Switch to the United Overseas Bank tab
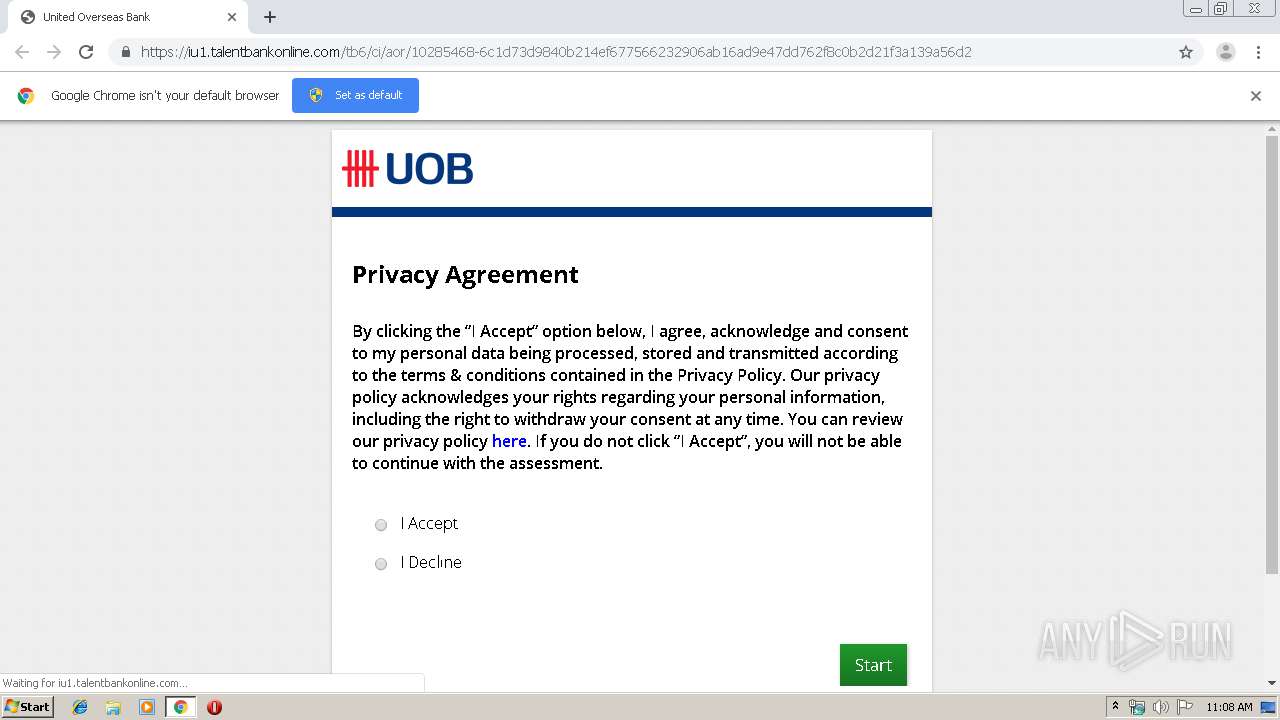The image size is (1280, 720). click(120, 17)
